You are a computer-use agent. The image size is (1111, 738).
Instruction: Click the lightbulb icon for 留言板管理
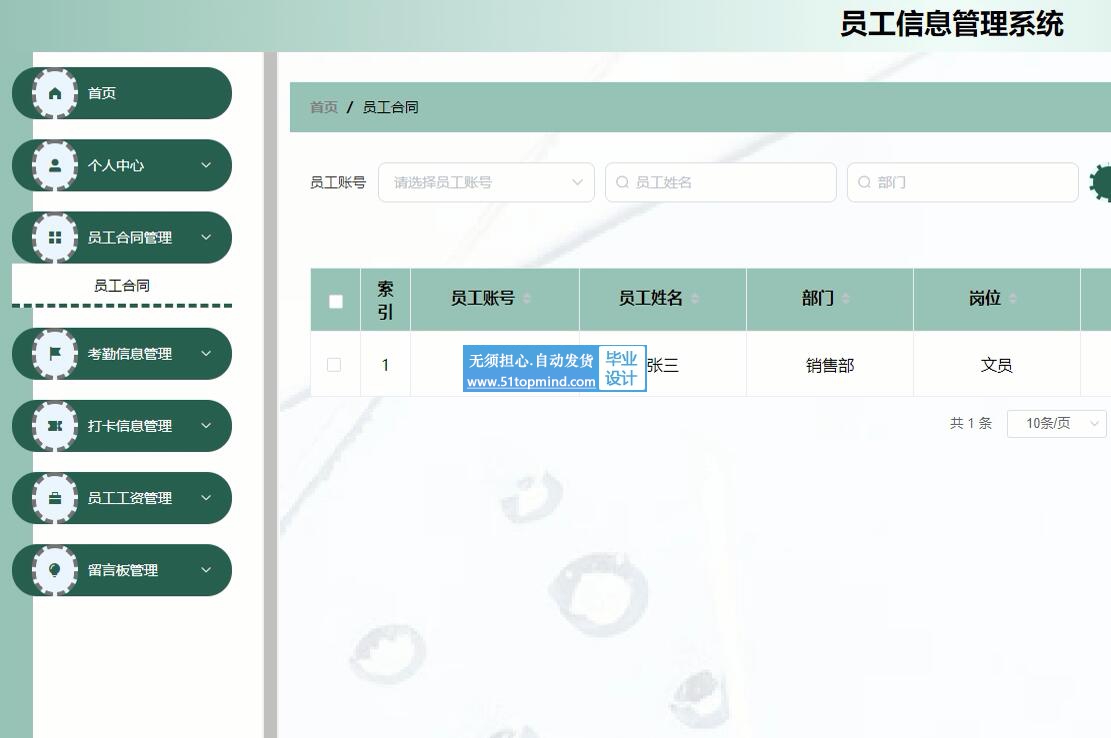[x=55, y=570]
